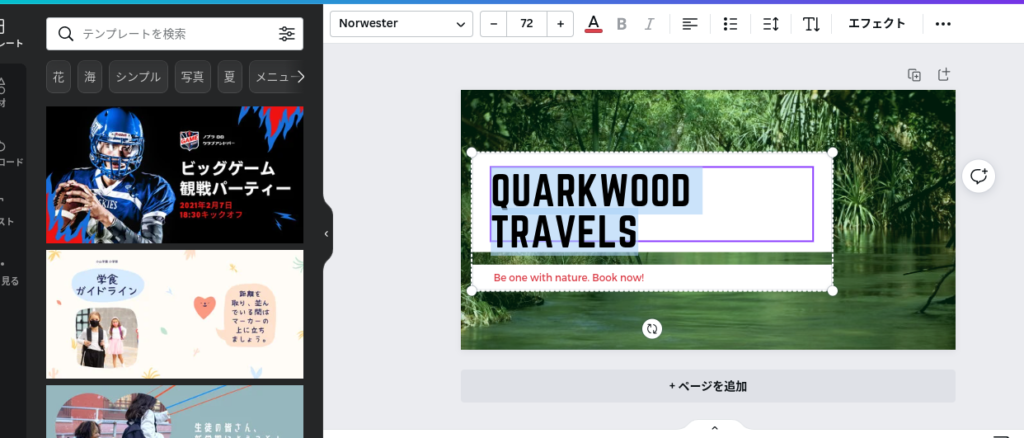The height and width of the screenshot is (438, 1024).
Task: Add a comment with the speech bubble icon
Action: pos(978,176)
